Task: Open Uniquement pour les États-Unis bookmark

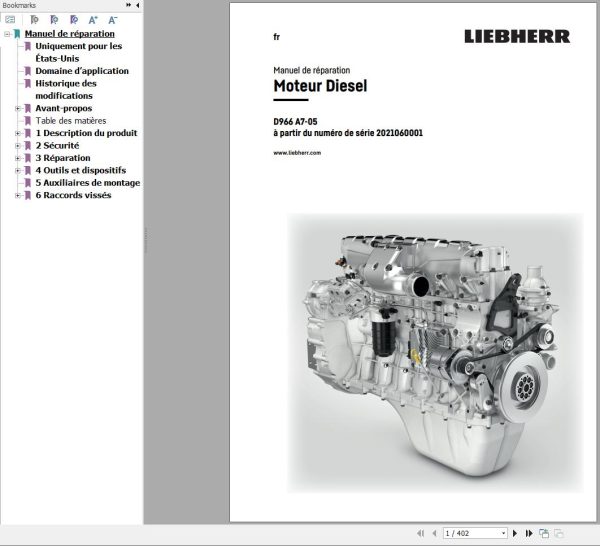Action: point(78,52)
